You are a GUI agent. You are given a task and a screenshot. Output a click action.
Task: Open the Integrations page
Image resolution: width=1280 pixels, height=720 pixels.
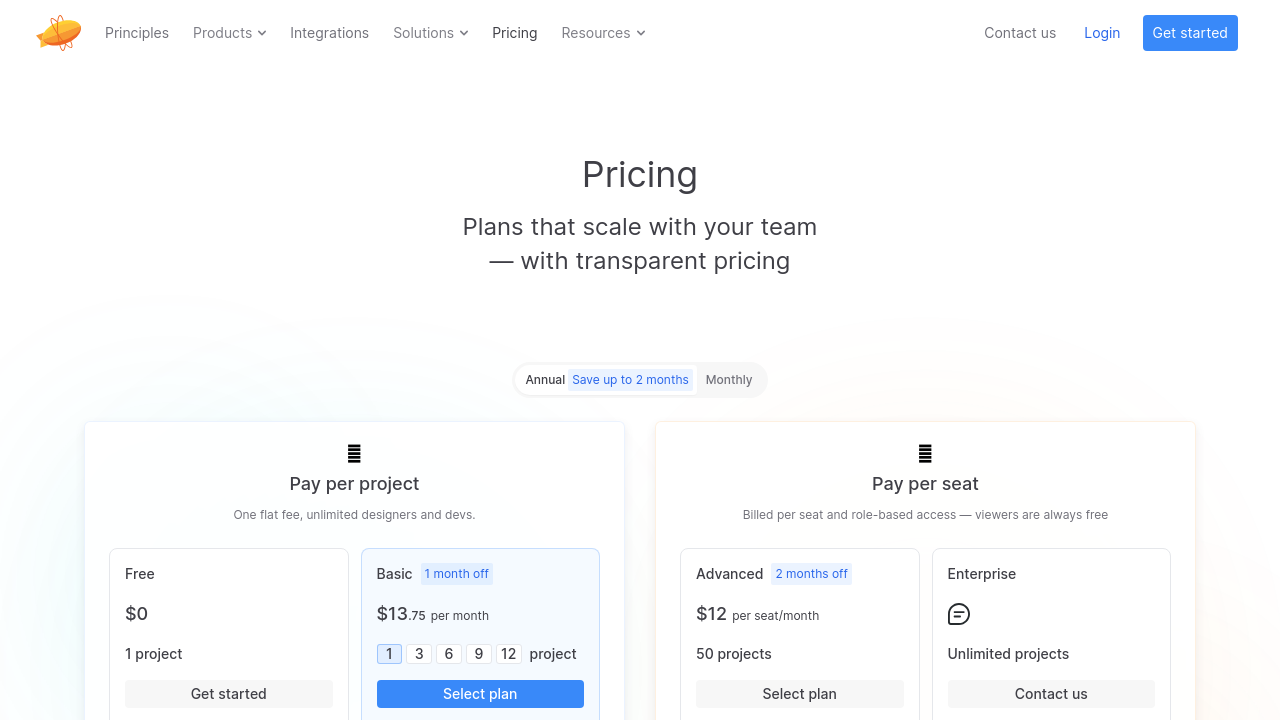[x=329, y=33]
